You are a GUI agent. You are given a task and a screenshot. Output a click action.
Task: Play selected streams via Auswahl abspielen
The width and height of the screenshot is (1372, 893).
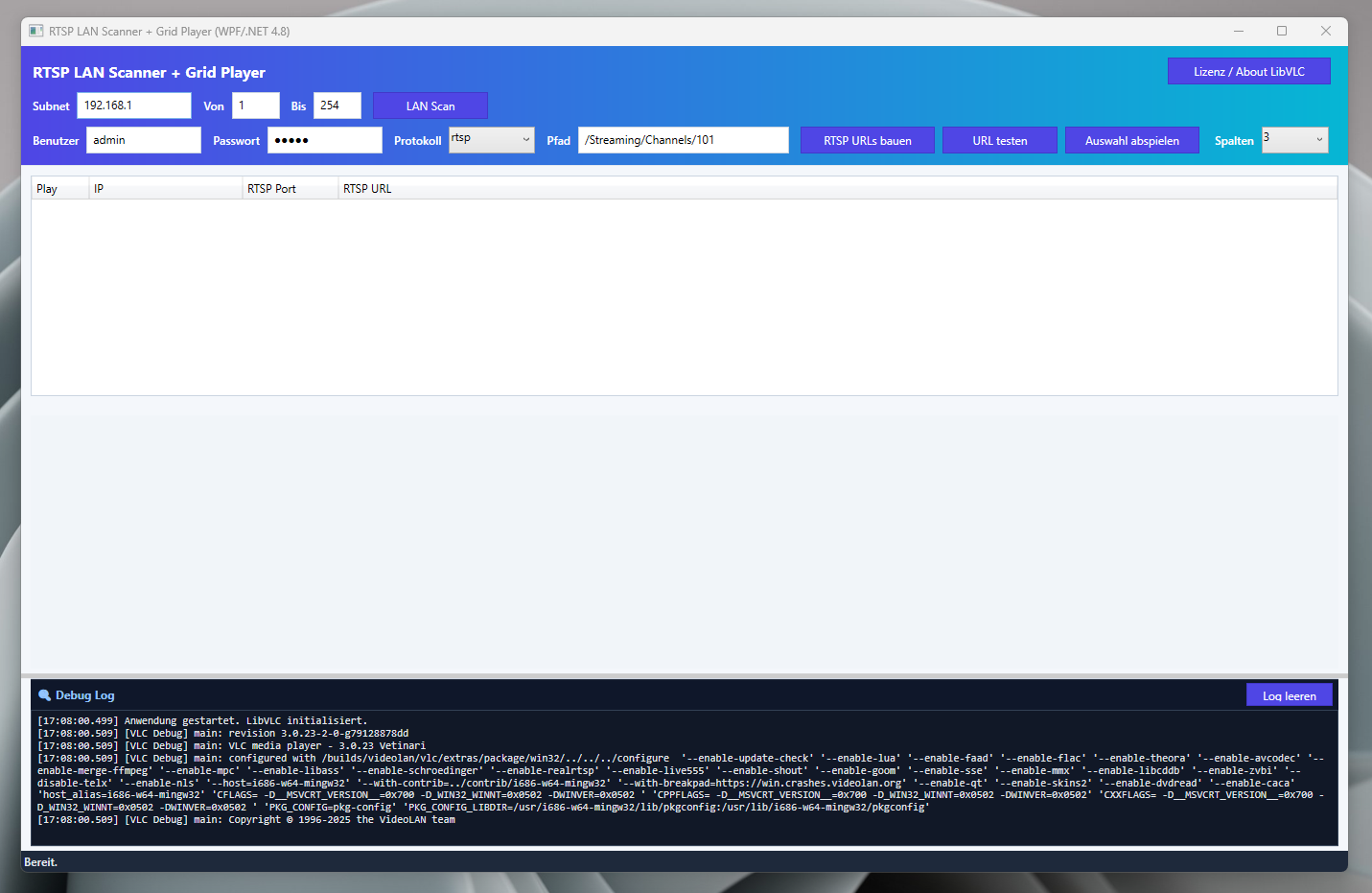[1131, 139]
